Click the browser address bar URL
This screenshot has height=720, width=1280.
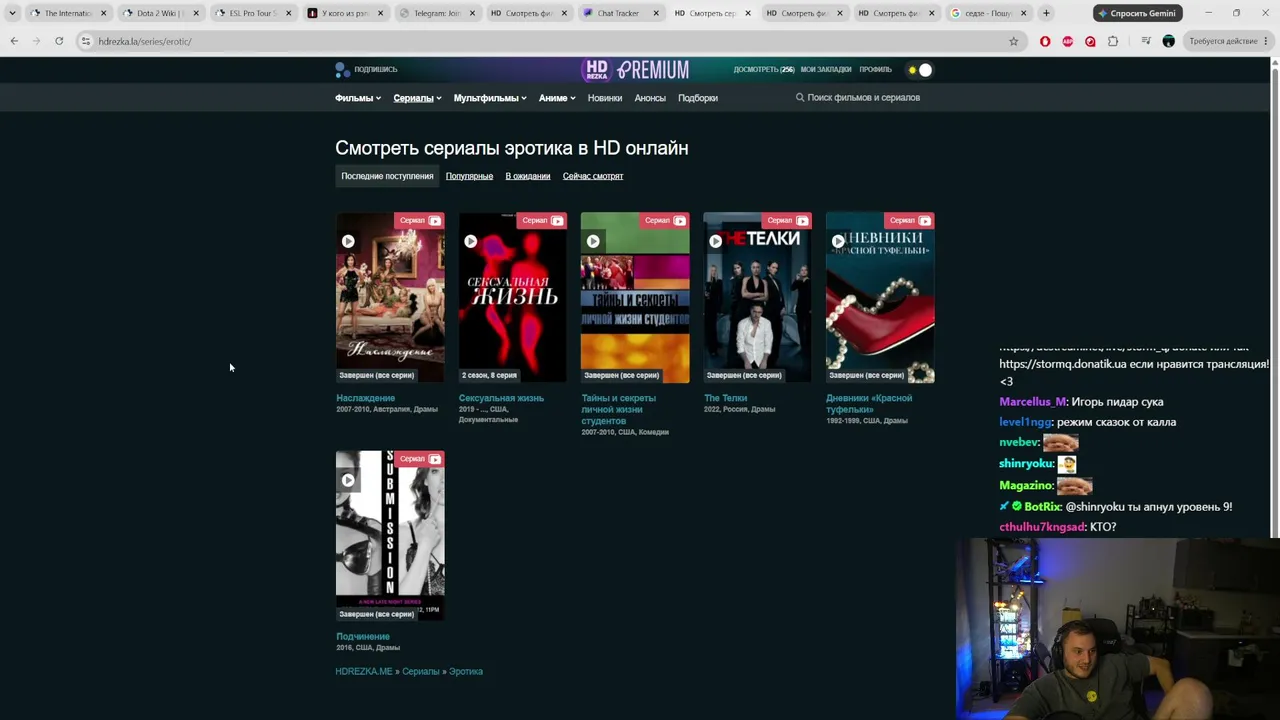pos(145,41)
